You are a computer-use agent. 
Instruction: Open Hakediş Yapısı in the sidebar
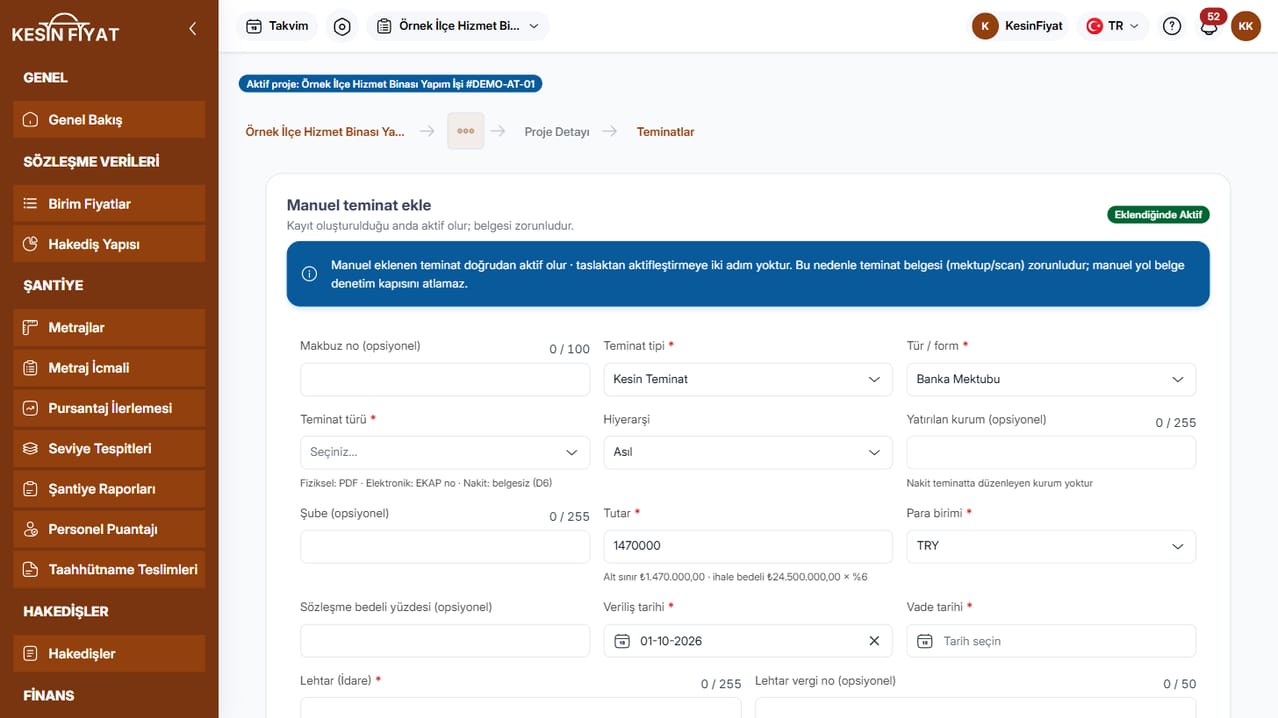point(109,244)
